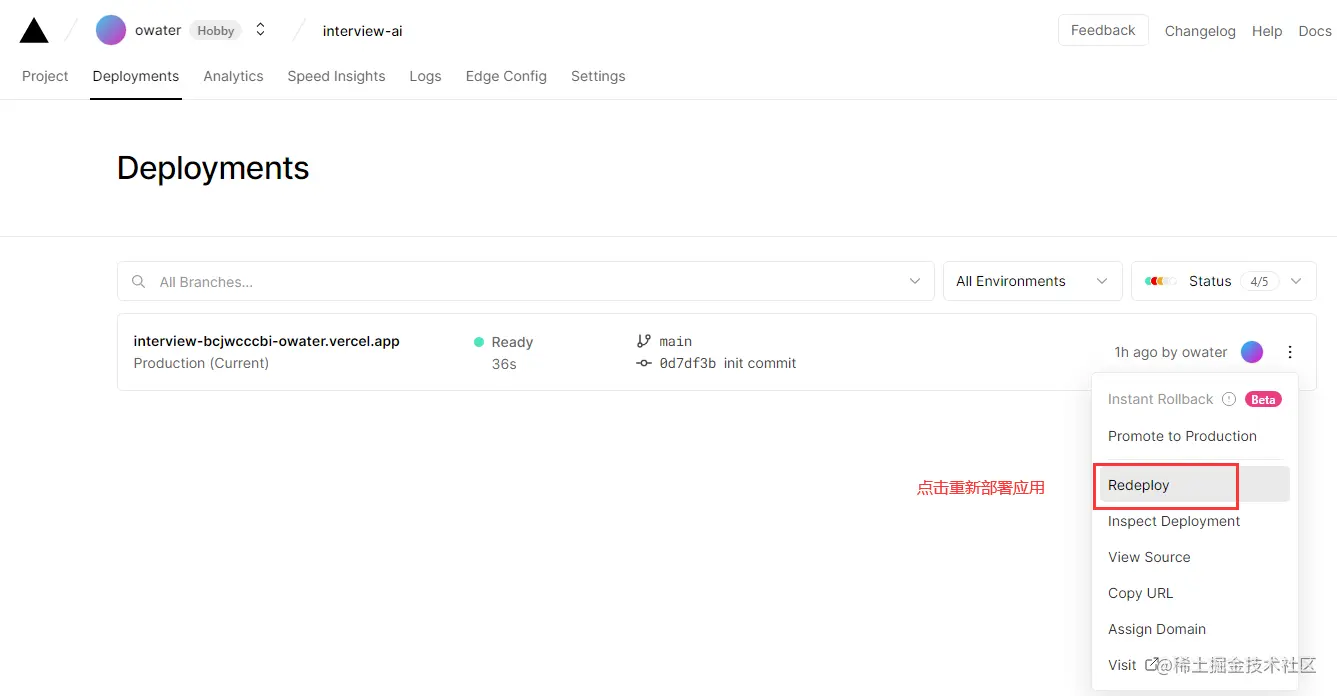The width and height of the screenshot is (1337, 696).
Task: Click the owater account avatar in header
Action: pyautogui.click(x=111, y=30)
